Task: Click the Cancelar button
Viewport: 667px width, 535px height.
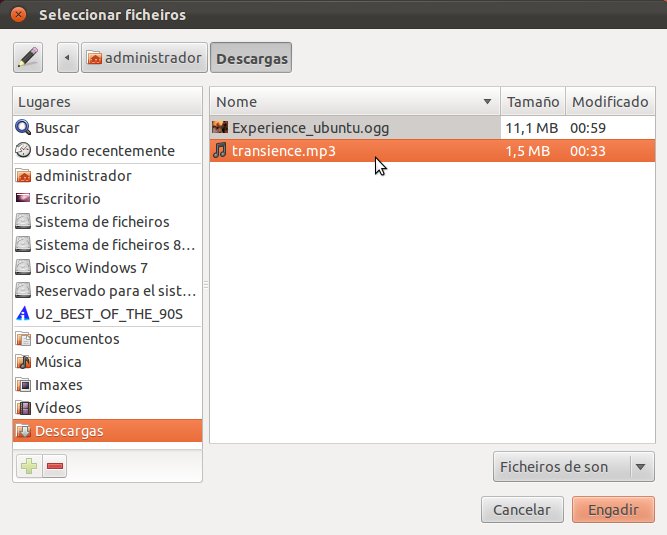Action: tap(522, 509)
